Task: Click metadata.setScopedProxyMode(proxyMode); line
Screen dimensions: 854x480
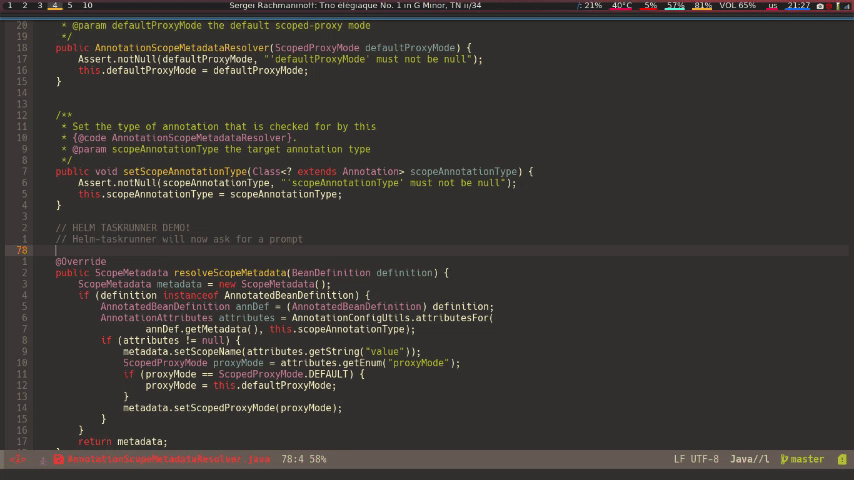Action: [233, 408]
